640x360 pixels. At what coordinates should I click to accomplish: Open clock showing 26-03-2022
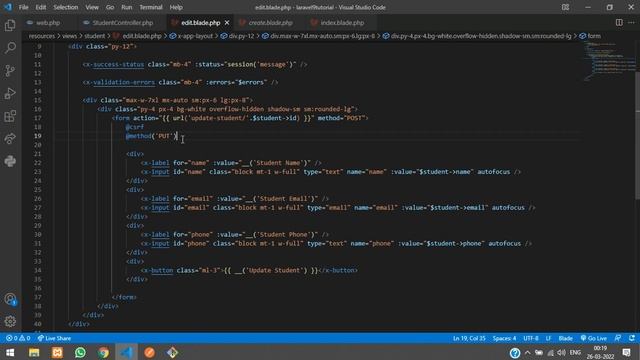coord(600,353)
